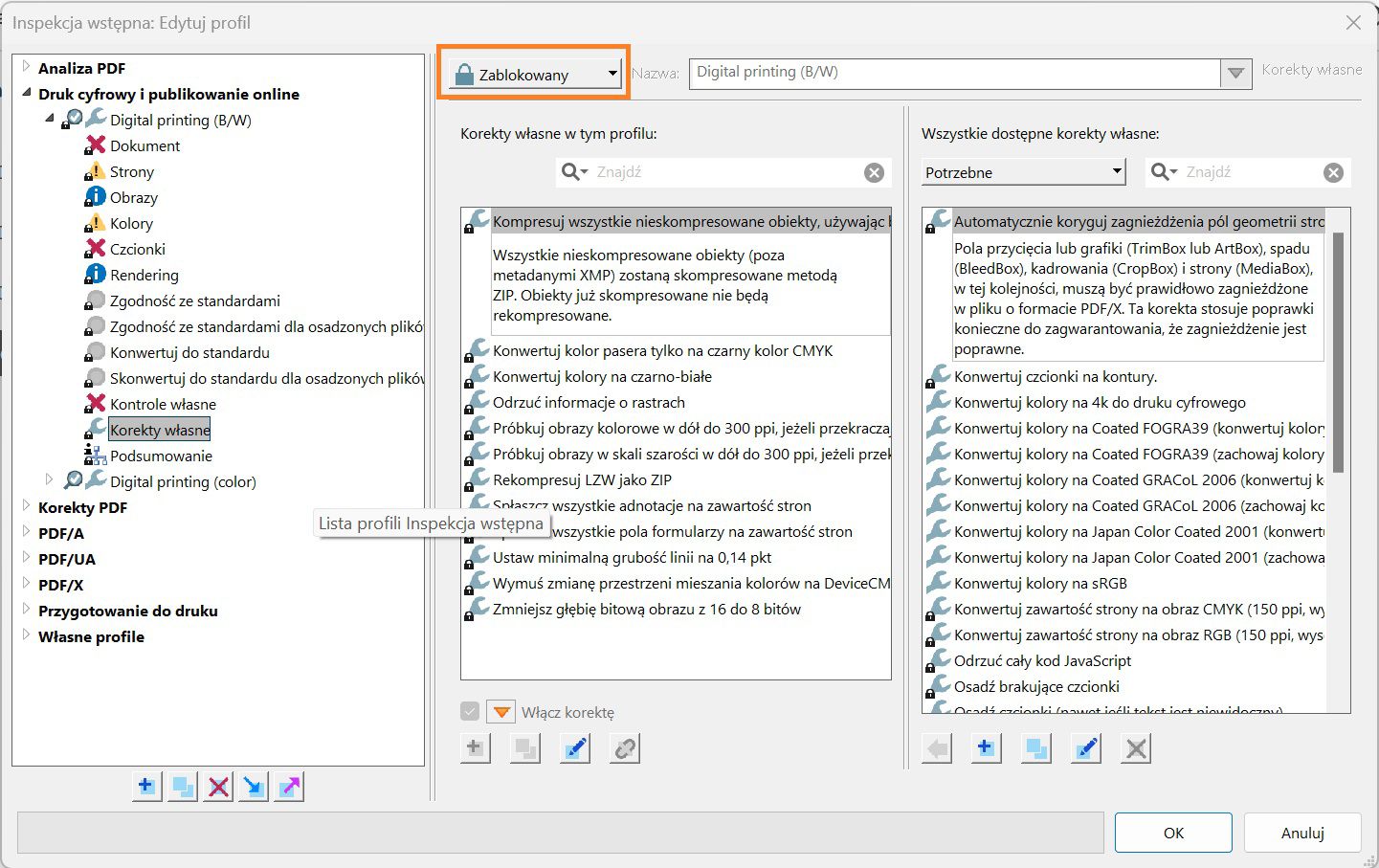Collapse the Druk cyfrowy i publikowanie online group

(26, 93)
